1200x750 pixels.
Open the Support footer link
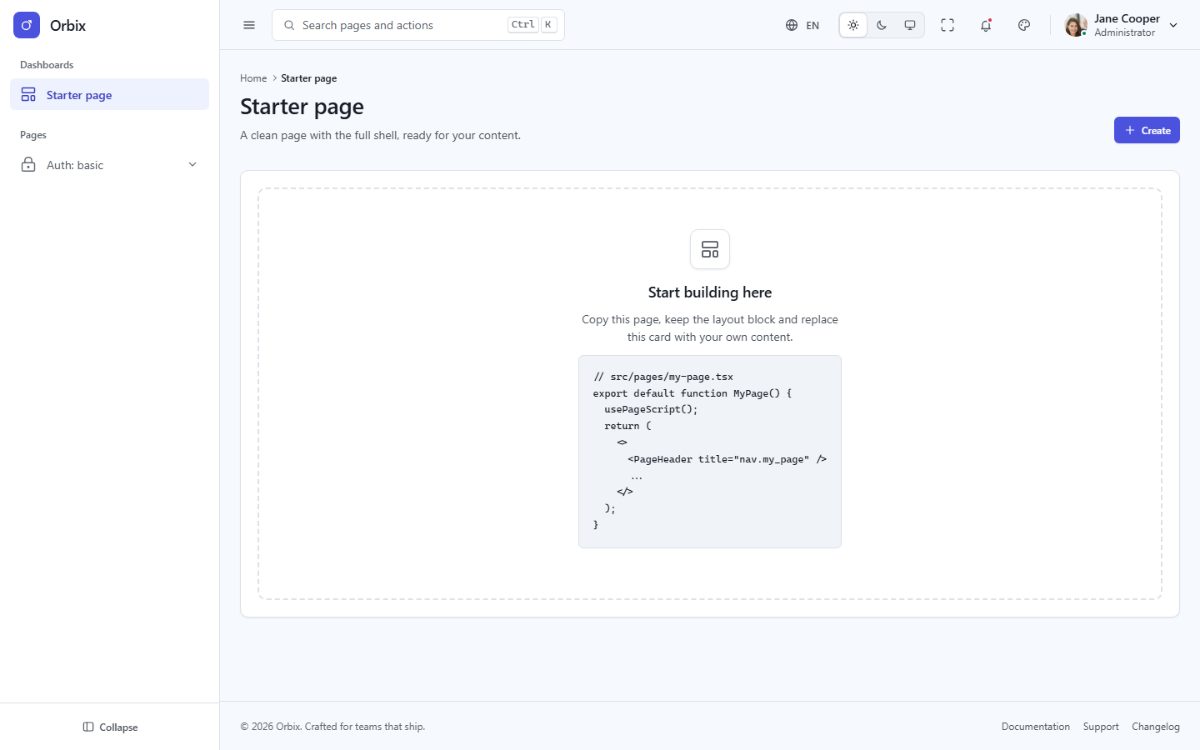tap(1101, 727)
